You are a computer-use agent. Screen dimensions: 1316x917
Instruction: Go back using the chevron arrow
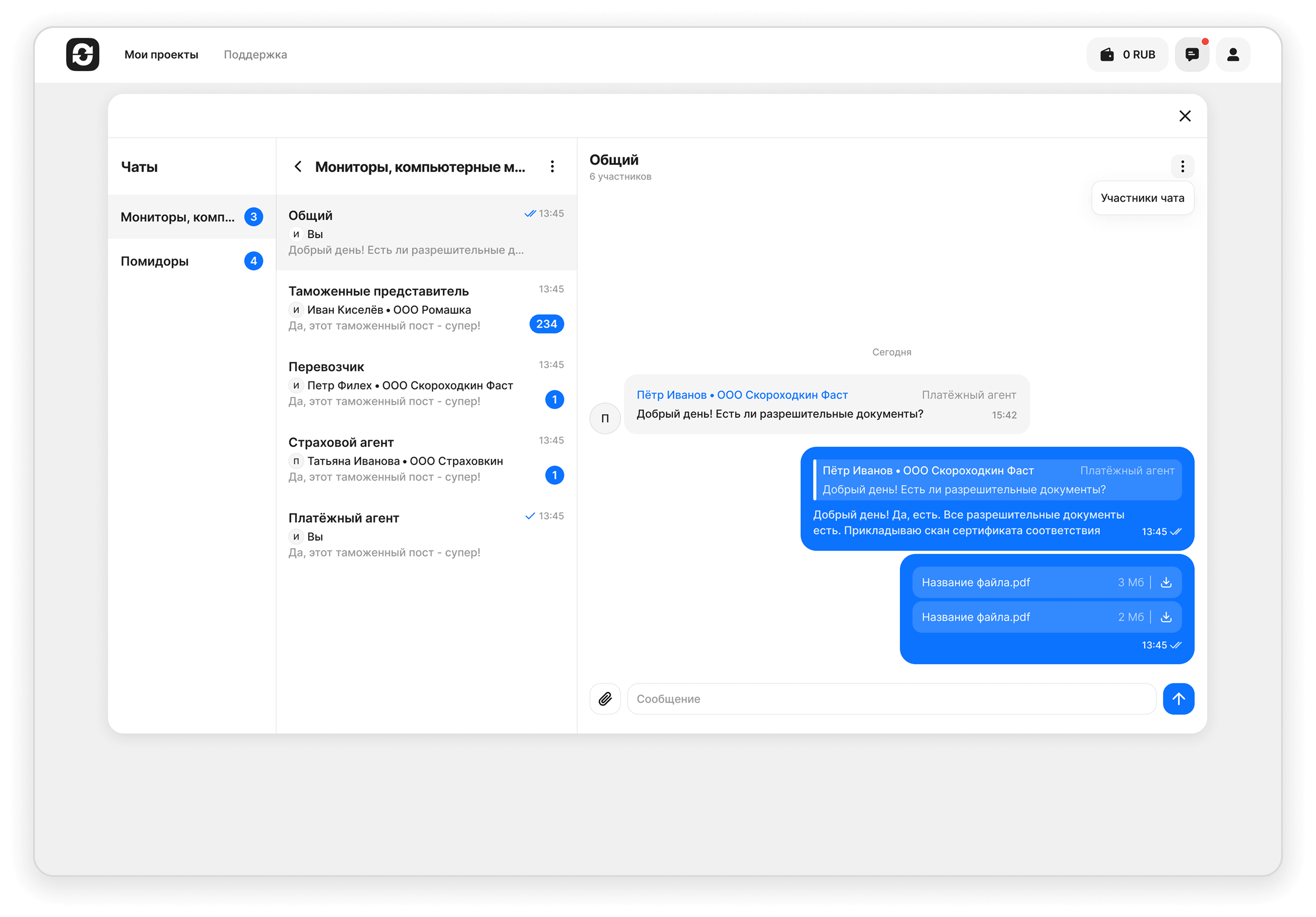point(298,166)
